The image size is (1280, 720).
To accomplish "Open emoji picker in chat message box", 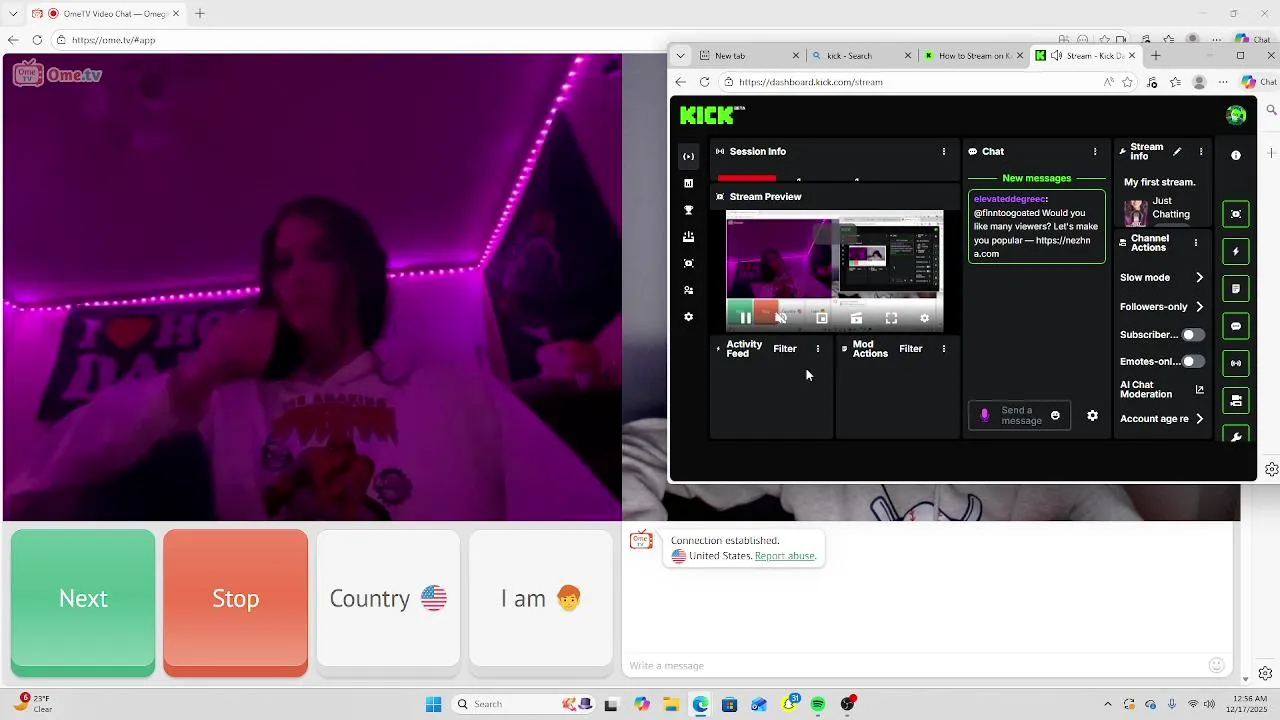I will pos(1055,415).
